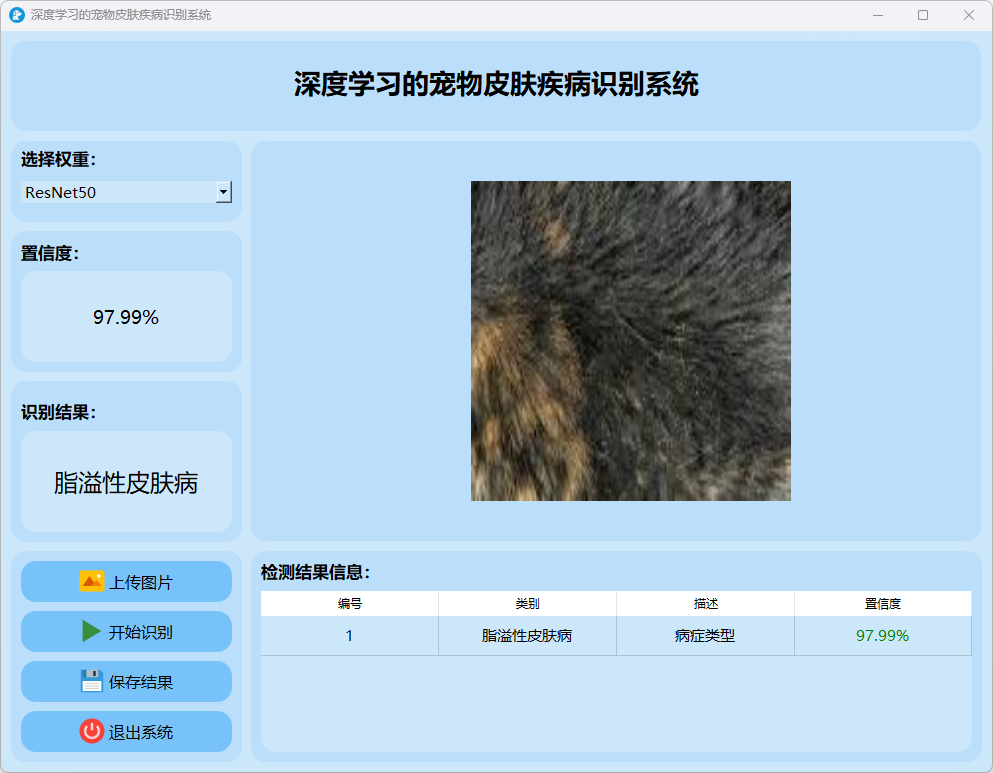Click the 编号 column header
This screenshot has width=993, height=773.
[349, 604]
